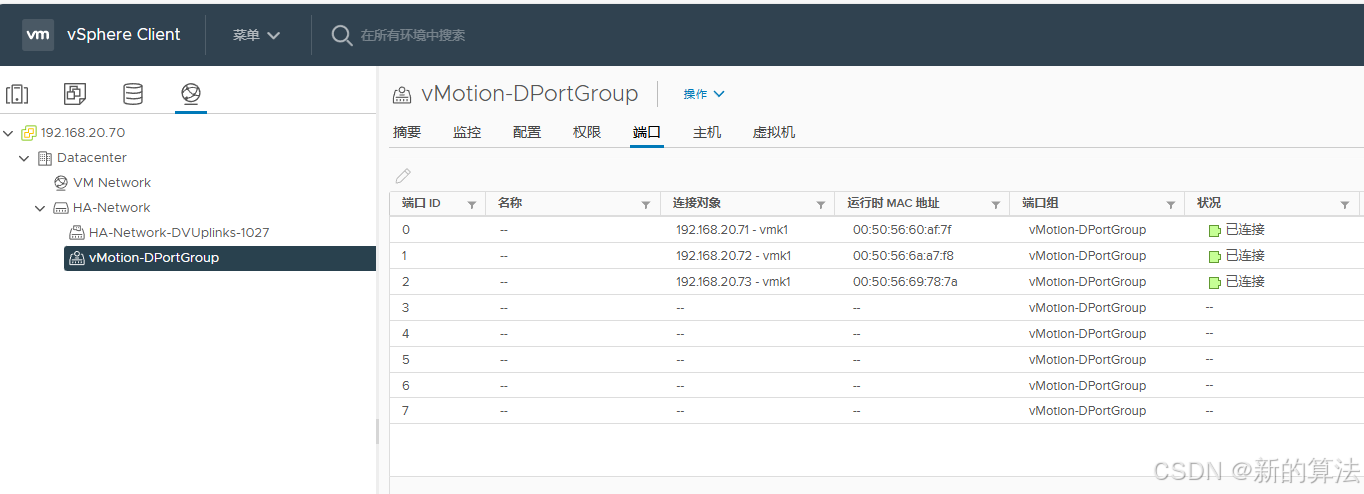Click connected status icon for port 1
Screen dimensions: 1364x494
[x=1214, y=256]
